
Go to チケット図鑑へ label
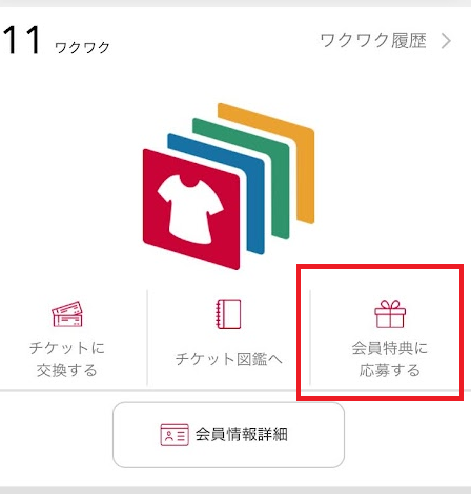[x=229, y=359]
